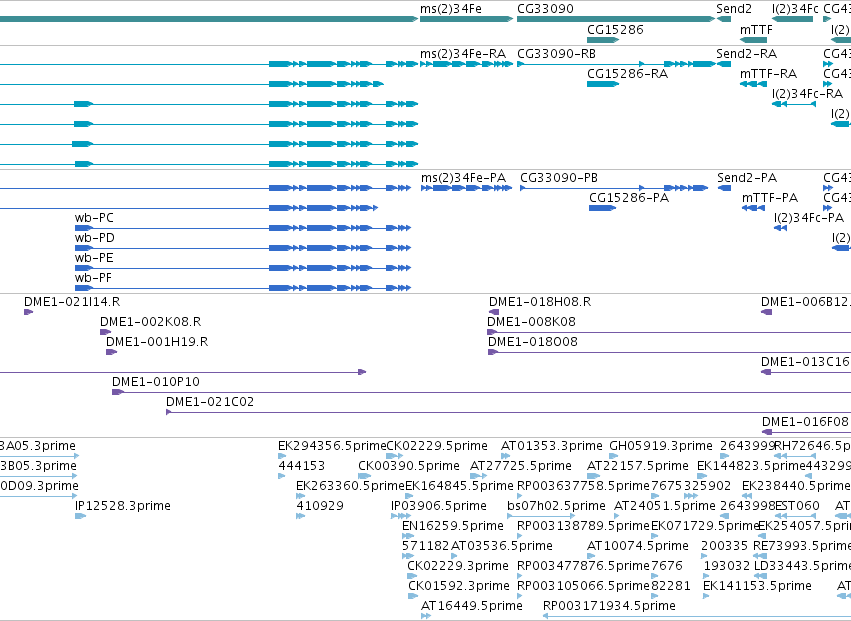Viewport: 851px width, 621px height.
Task: Click protein label CG15286-PA
Action: pyautogui.click(x=629, y=198)
